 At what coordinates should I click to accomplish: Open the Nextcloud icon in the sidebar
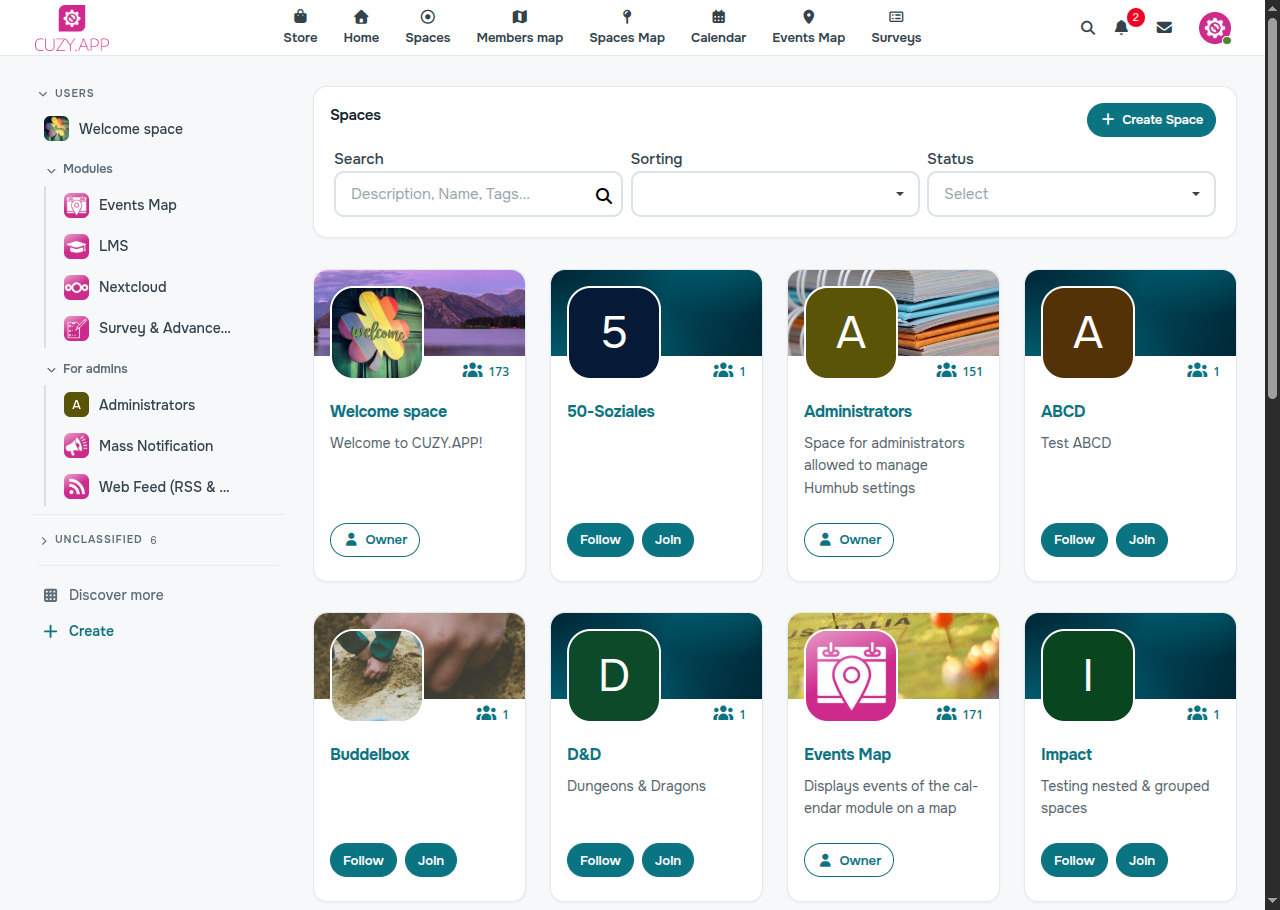click(x=76, y=287)
